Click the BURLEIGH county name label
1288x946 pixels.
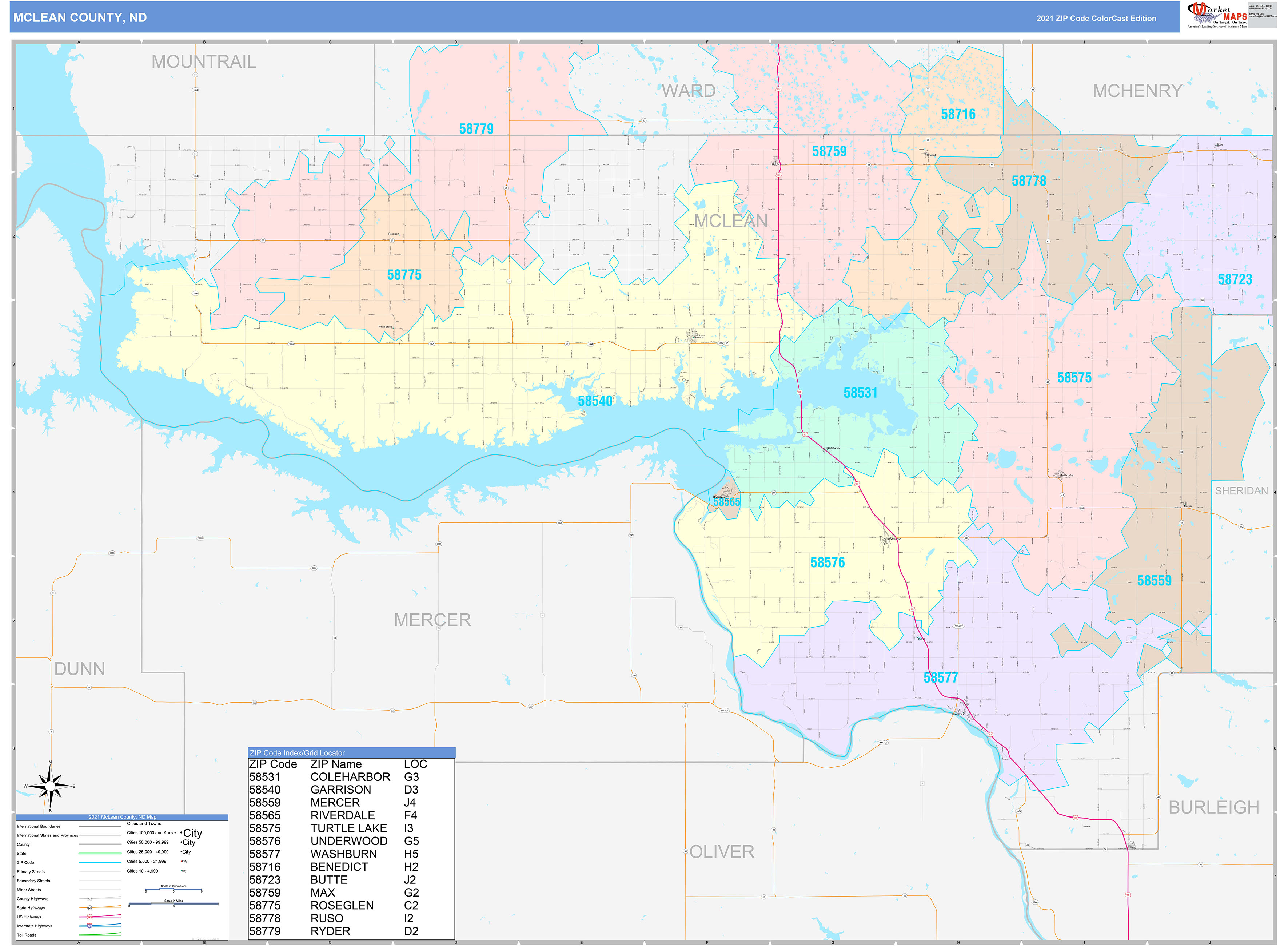tap(1213, 807)
